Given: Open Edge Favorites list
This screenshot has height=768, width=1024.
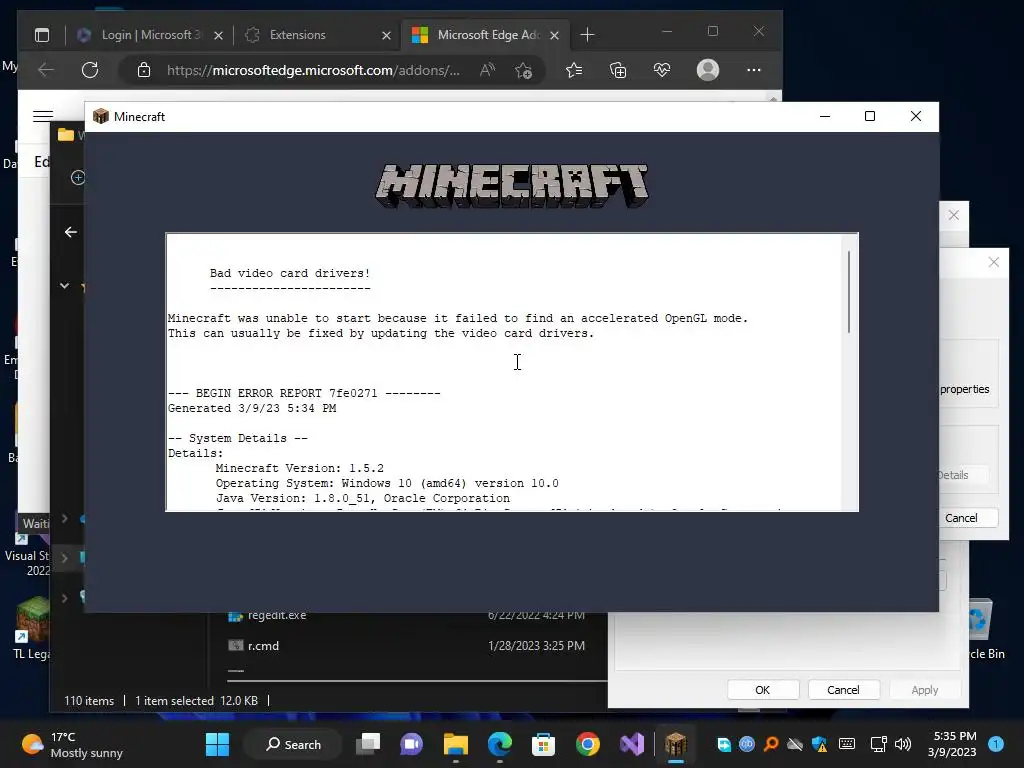Looking at the screenshot, I should pyautogui.click(x=573, y=70).
